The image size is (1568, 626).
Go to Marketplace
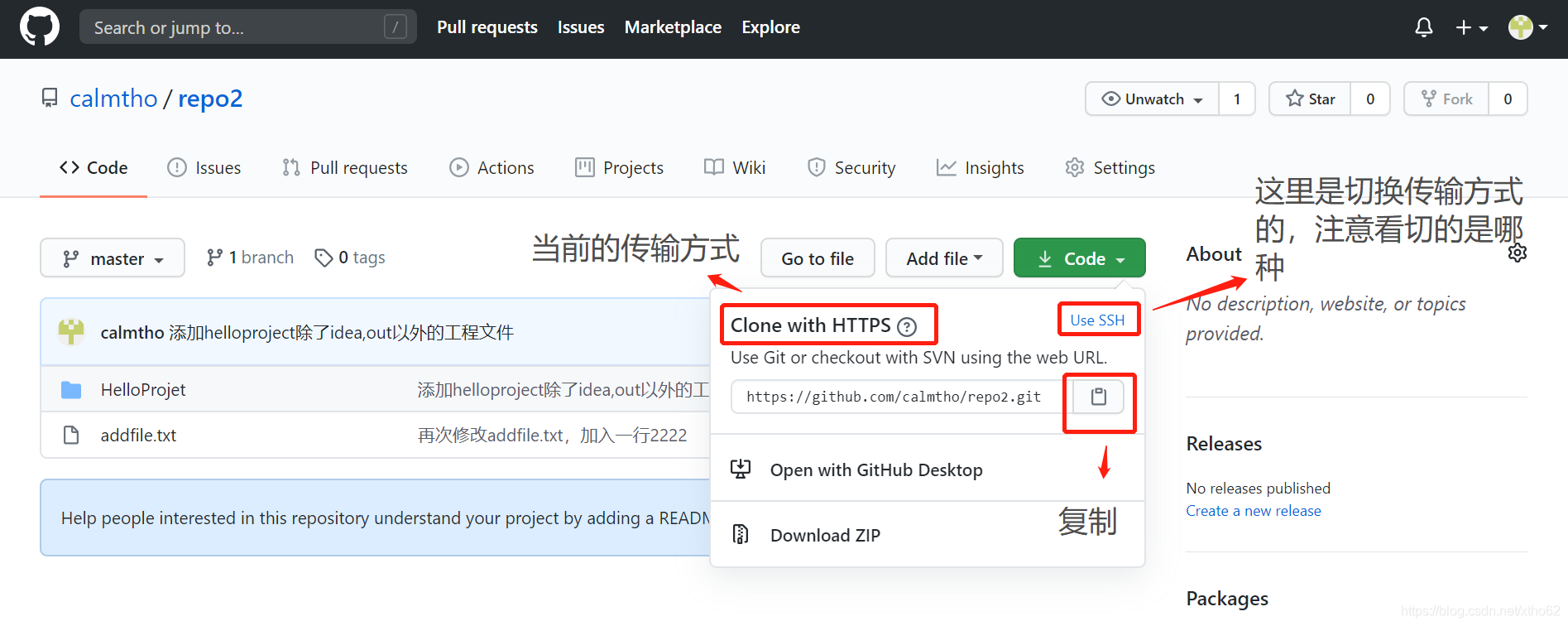(x=673, y=27)
